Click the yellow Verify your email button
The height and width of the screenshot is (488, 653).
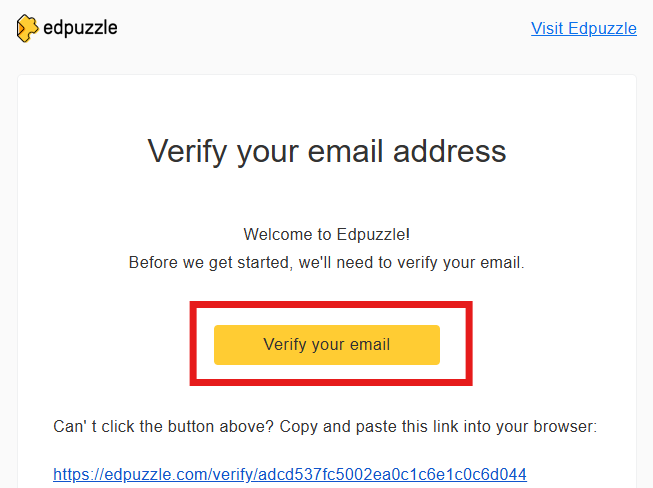pos(327,345)
